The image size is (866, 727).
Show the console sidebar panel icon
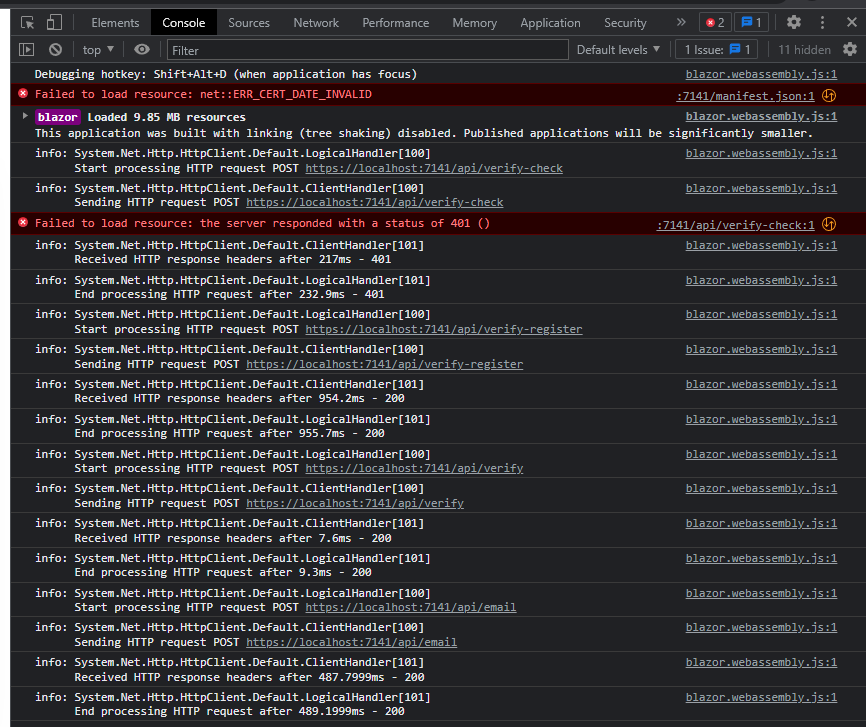point(27,50)
